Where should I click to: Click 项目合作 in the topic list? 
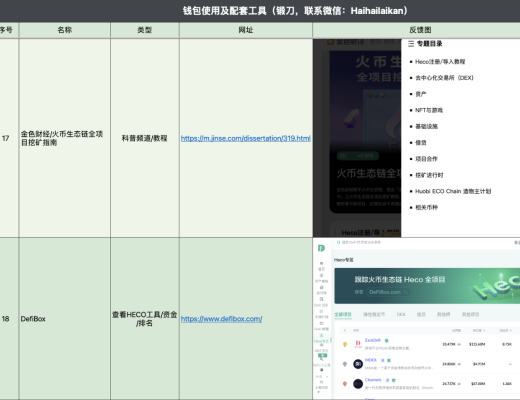pos(426,159)
